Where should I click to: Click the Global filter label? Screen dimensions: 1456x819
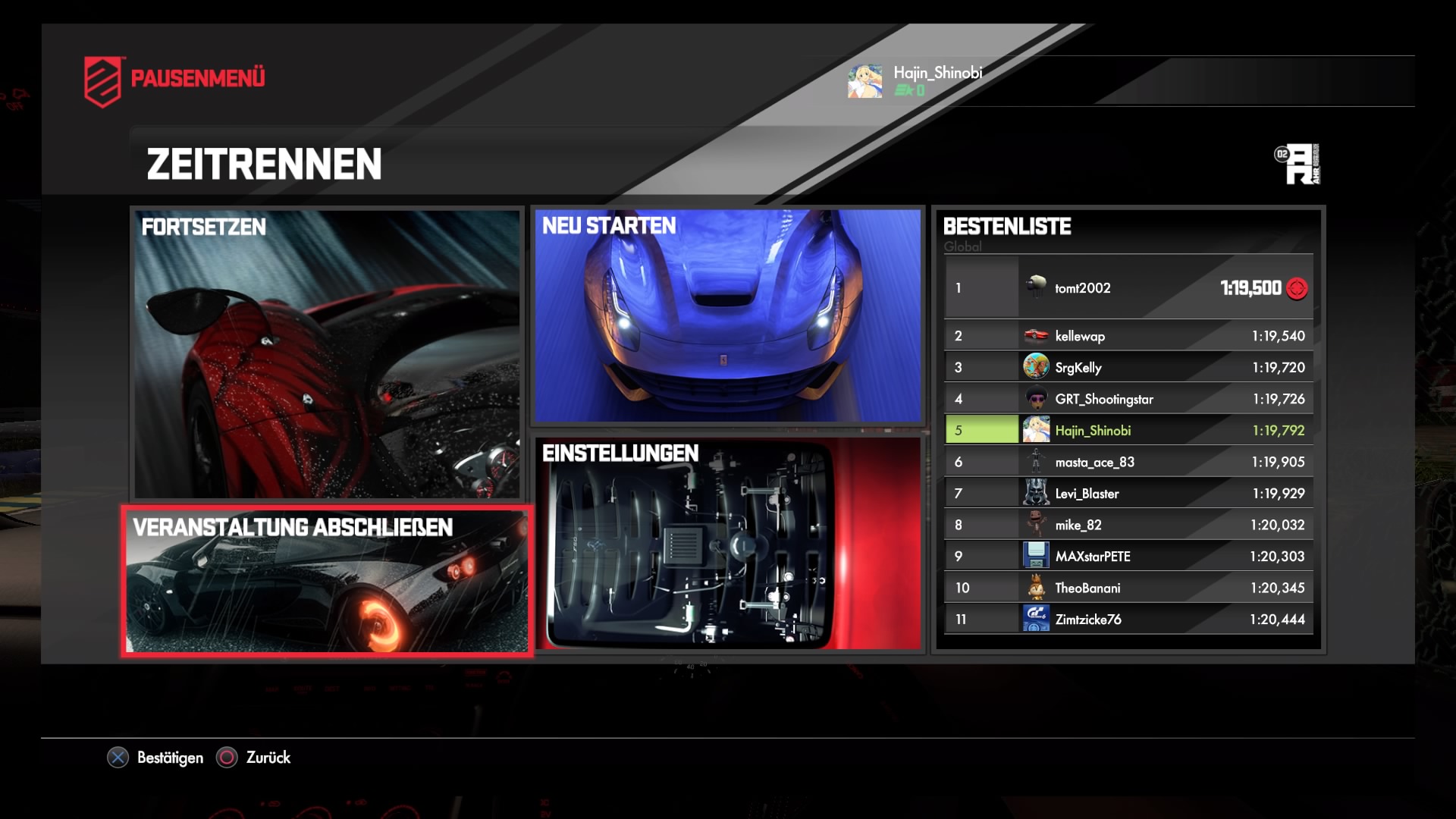(x=962, y=246)
